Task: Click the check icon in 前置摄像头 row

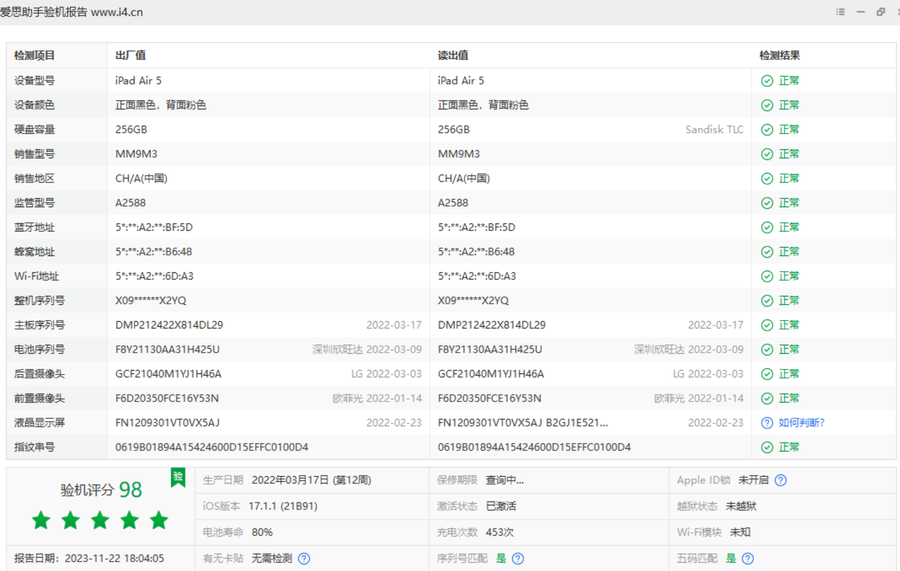Action: 767,398
